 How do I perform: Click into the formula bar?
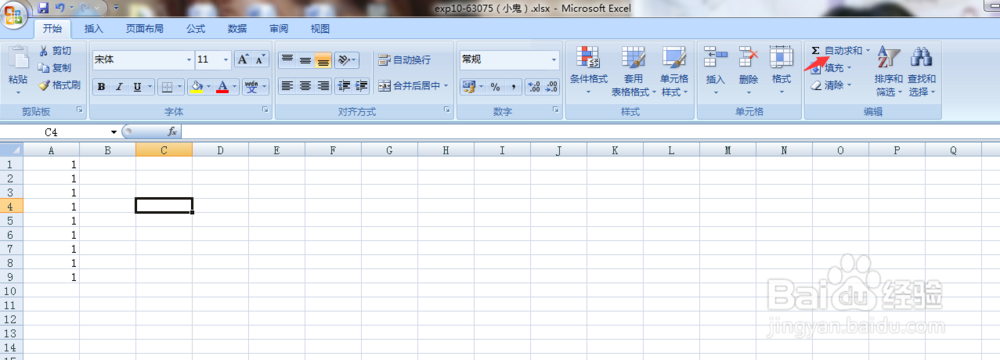590,131
